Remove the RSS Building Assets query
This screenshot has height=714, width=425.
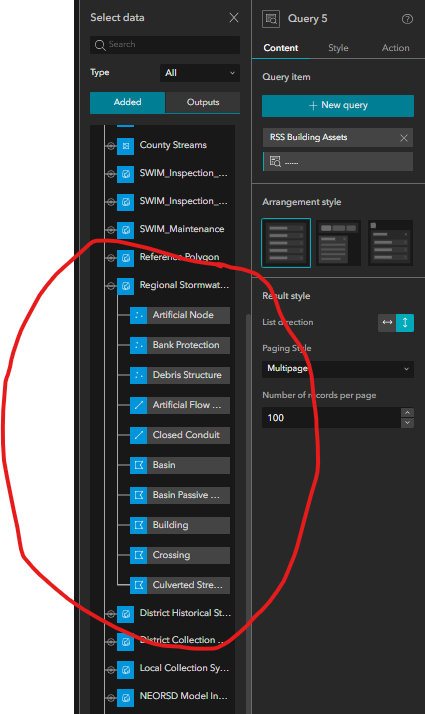pos(404,138)
